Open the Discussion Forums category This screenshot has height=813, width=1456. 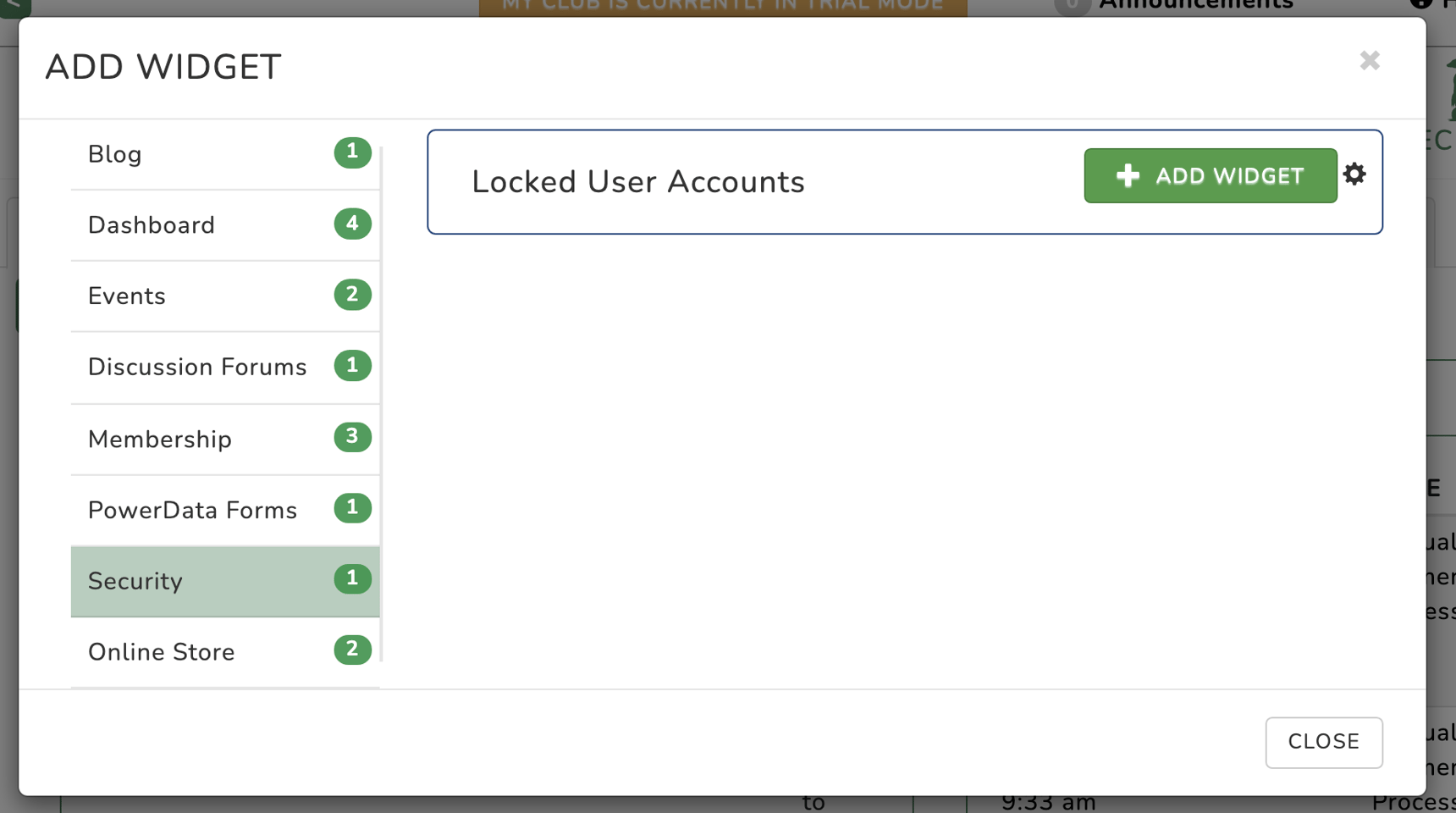coord(195,367)
